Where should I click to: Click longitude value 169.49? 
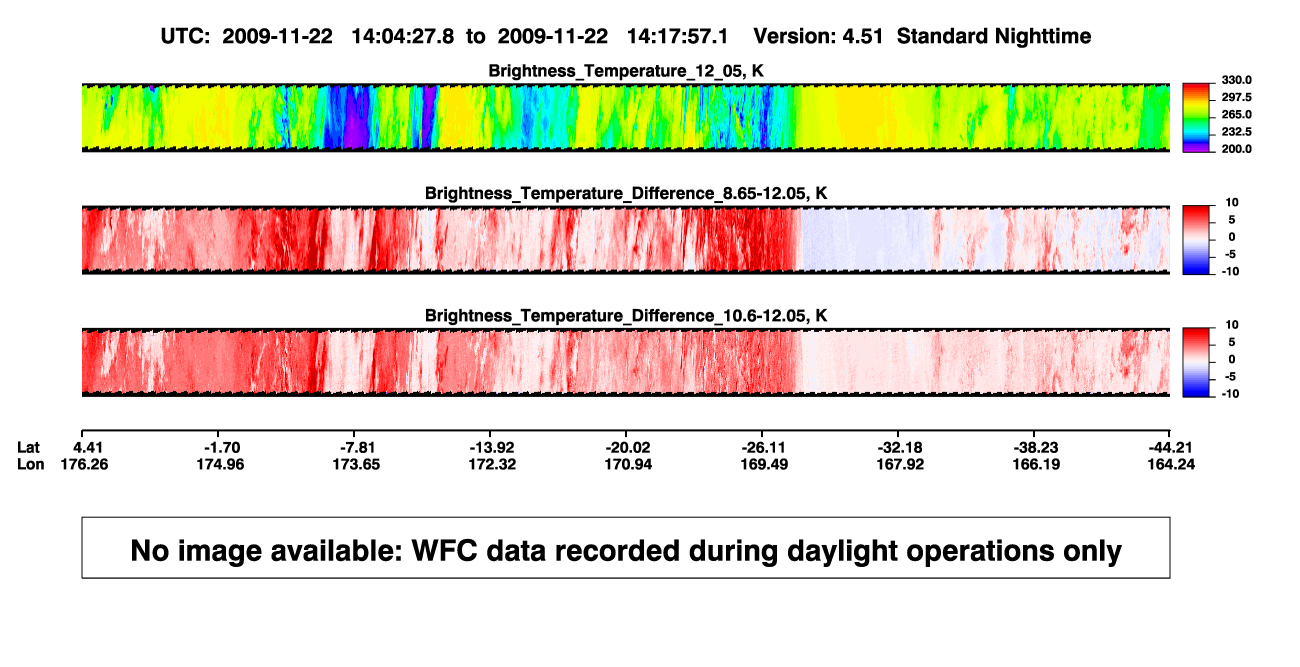pyautogui.click(x=765, y=464)
